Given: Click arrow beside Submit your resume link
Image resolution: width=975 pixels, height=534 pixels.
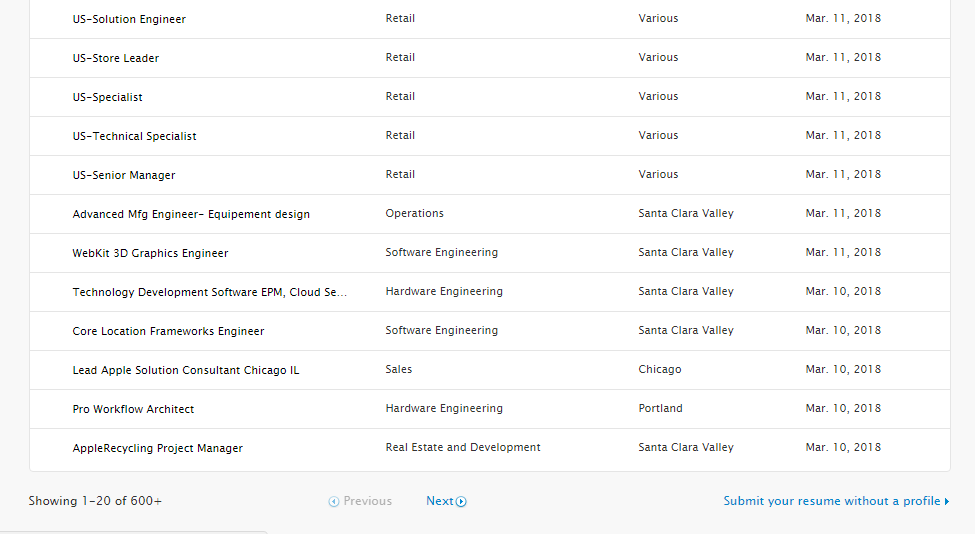Looking at the screenshot, I should click(x=947, y=502).
